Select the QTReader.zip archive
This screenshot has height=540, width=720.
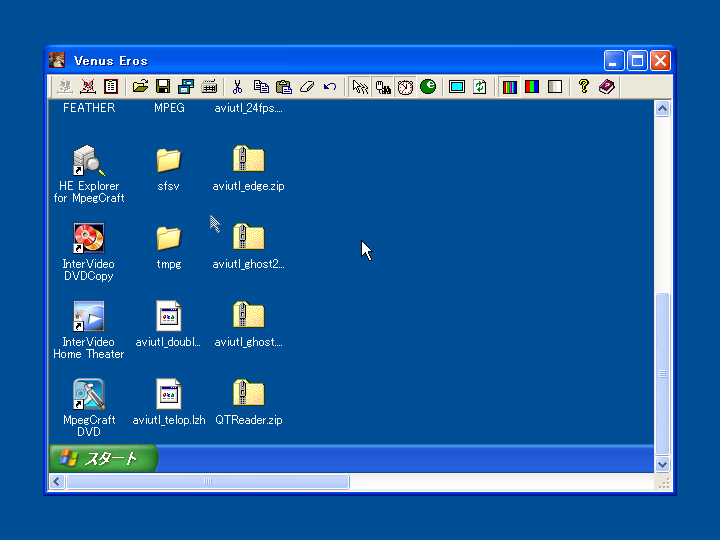point(248,402)
